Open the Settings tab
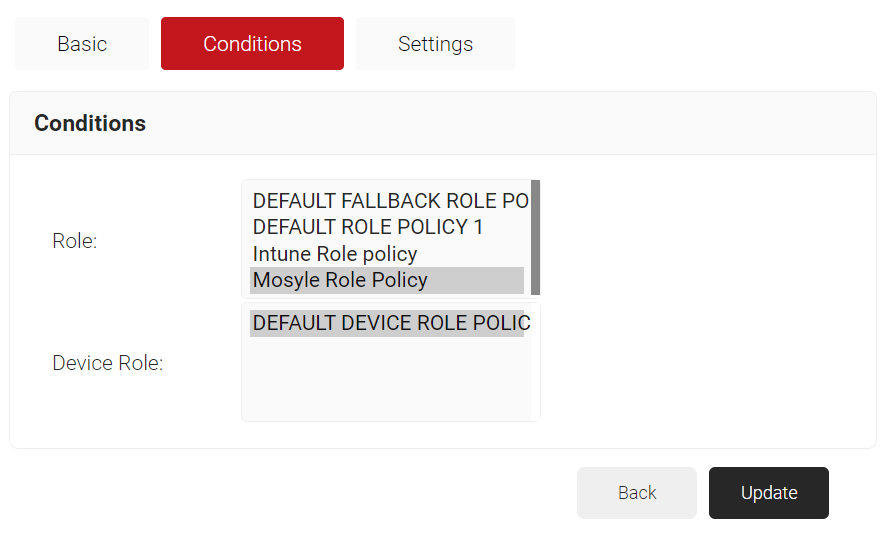887x534 pixels. (435, 44)
